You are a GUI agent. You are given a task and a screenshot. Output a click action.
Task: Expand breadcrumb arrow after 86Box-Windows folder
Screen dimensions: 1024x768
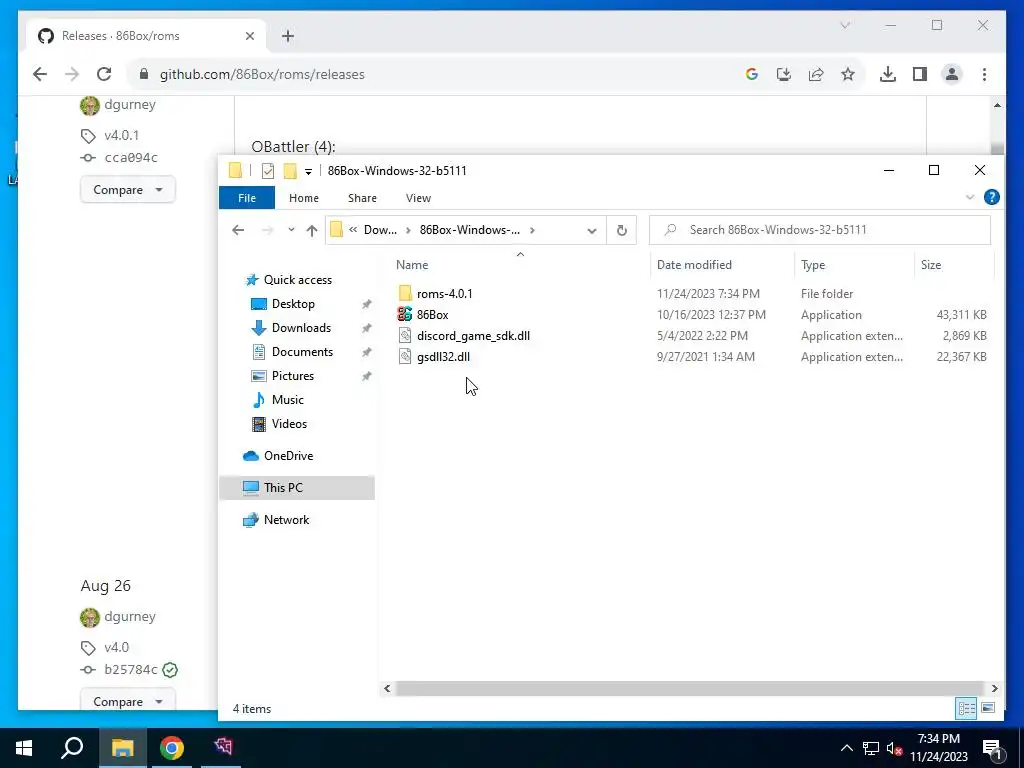pyautogui.click(x=533, y=230)
